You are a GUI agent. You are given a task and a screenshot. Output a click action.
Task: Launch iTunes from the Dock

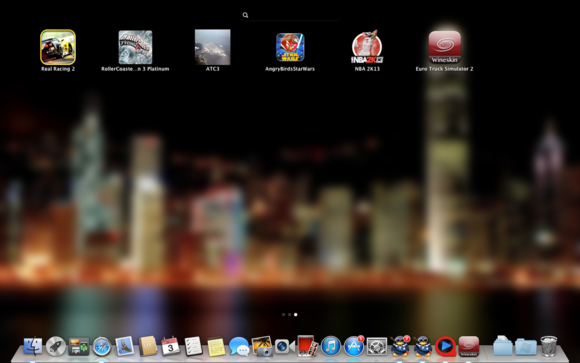331,346
